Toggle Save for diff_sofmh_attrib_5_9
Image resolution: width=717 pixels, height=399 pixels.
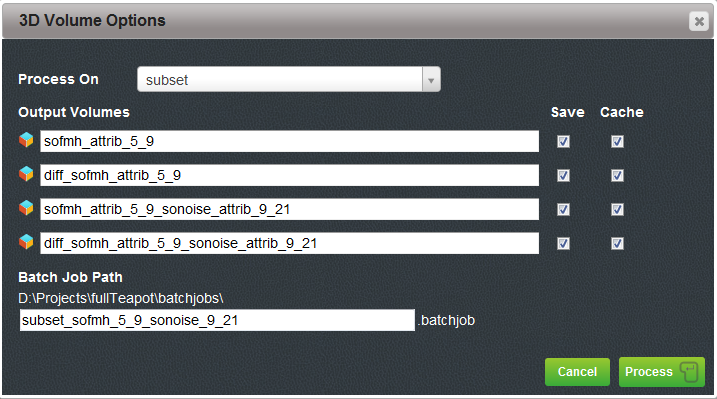[x=563, y=176]
